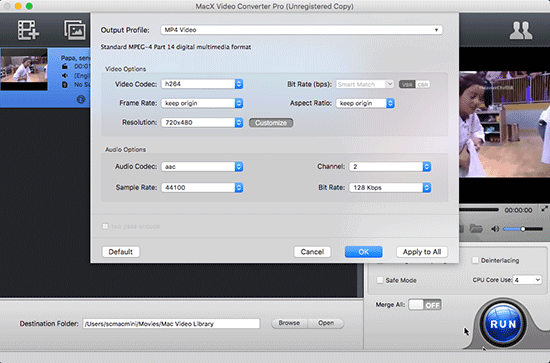Confirm settings with the OK button
Viewport: 550px width, 363px height.
point(364,252)
